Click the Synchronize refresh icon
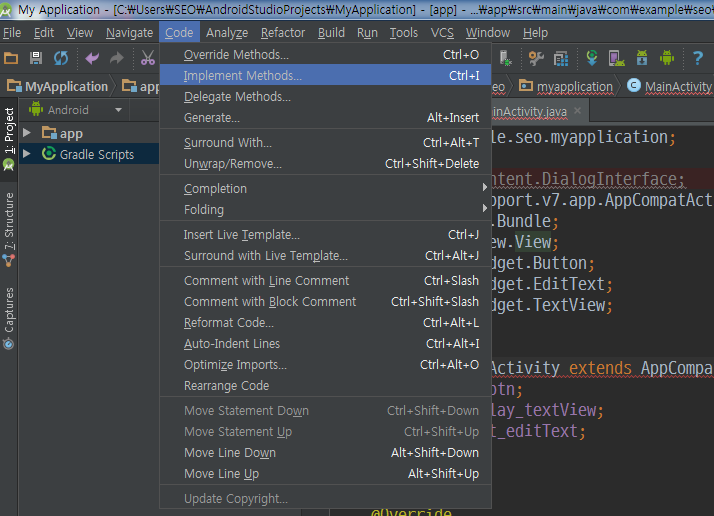The height and width of the screenshot is (516, 714). tap(61, 58)
